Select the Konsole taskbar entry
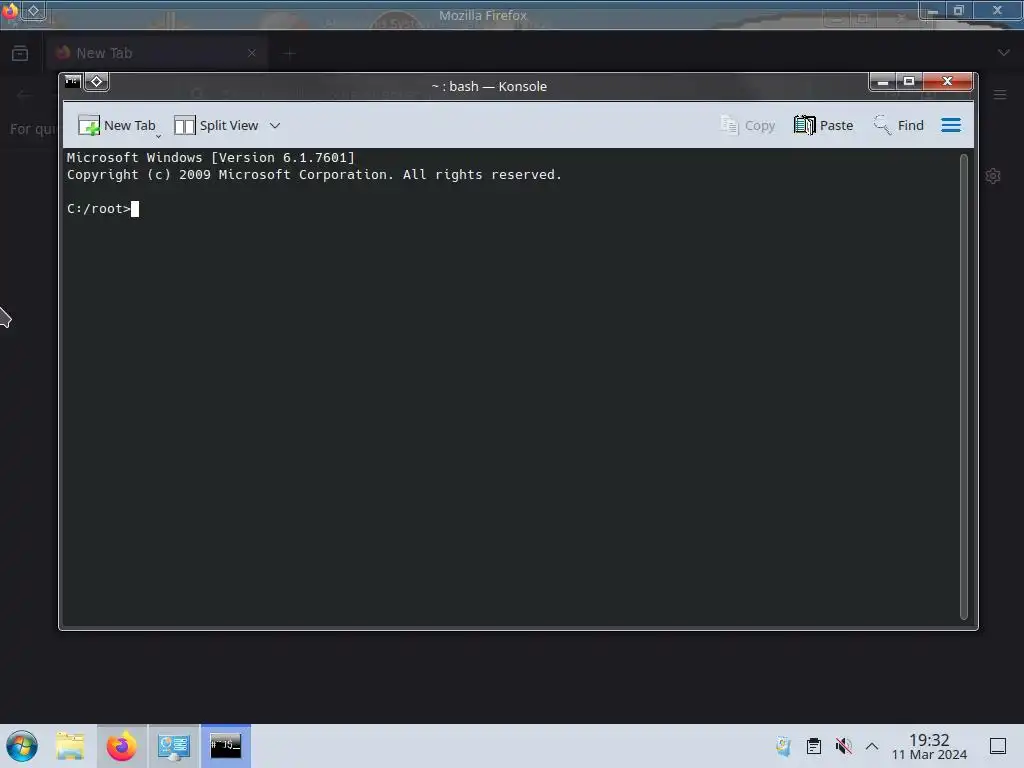 (x=226, y=746)
